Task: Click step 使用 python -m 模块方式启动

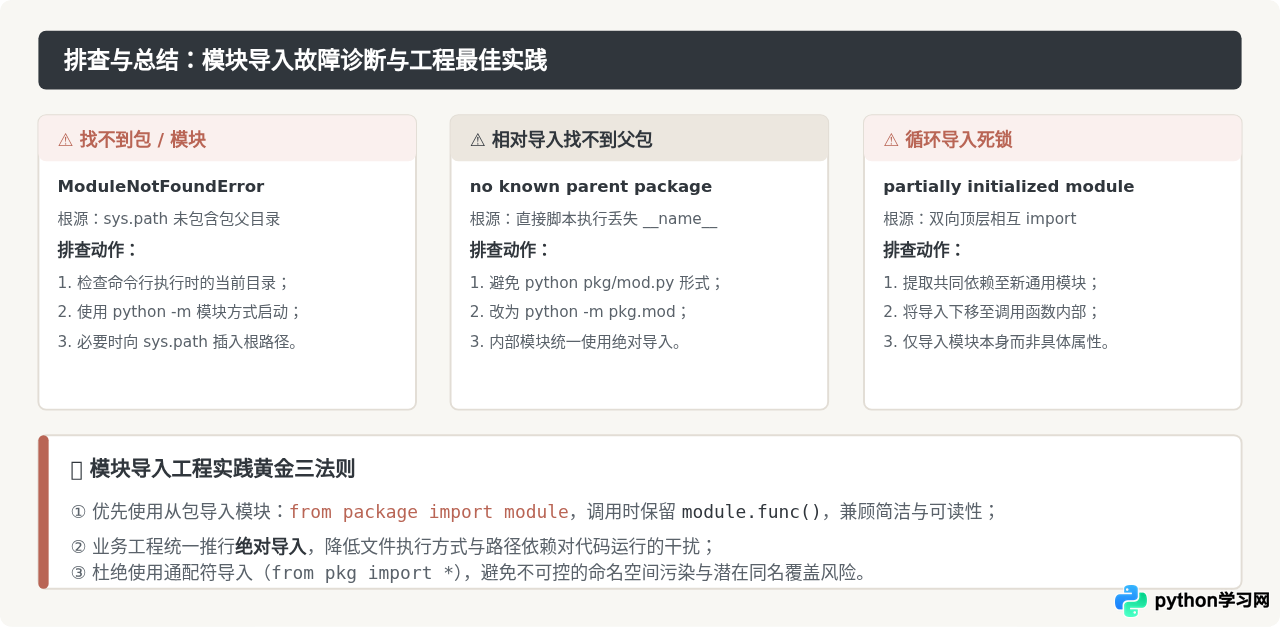Action: [x=180, y=311]
